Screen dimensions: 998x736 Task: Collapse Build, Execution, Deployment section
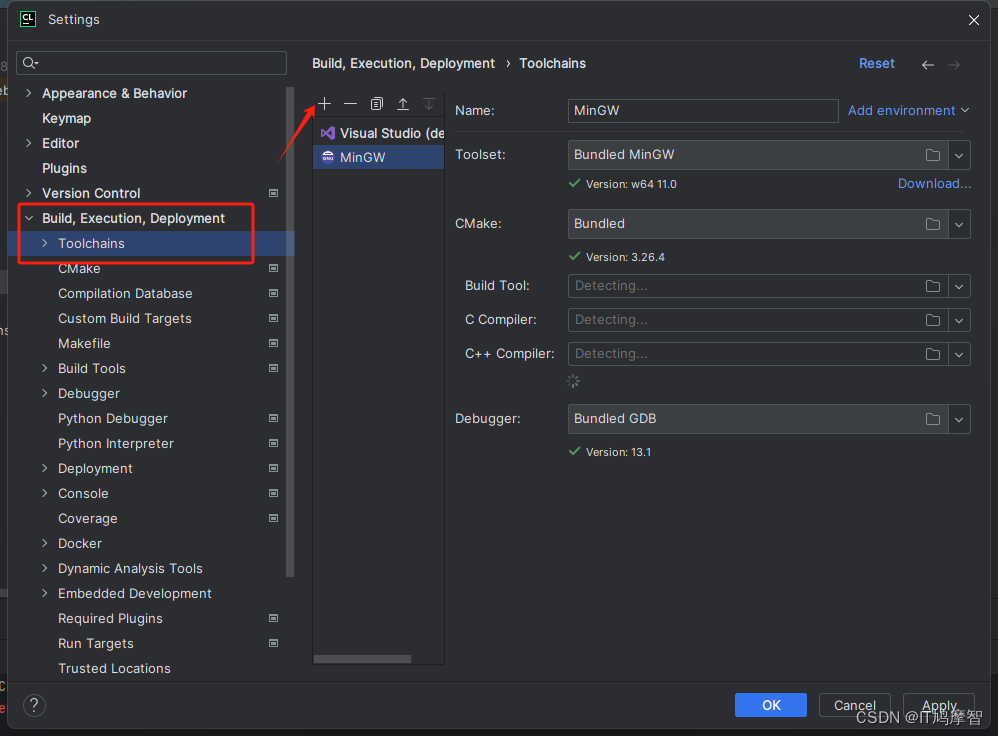pos(29,218)
